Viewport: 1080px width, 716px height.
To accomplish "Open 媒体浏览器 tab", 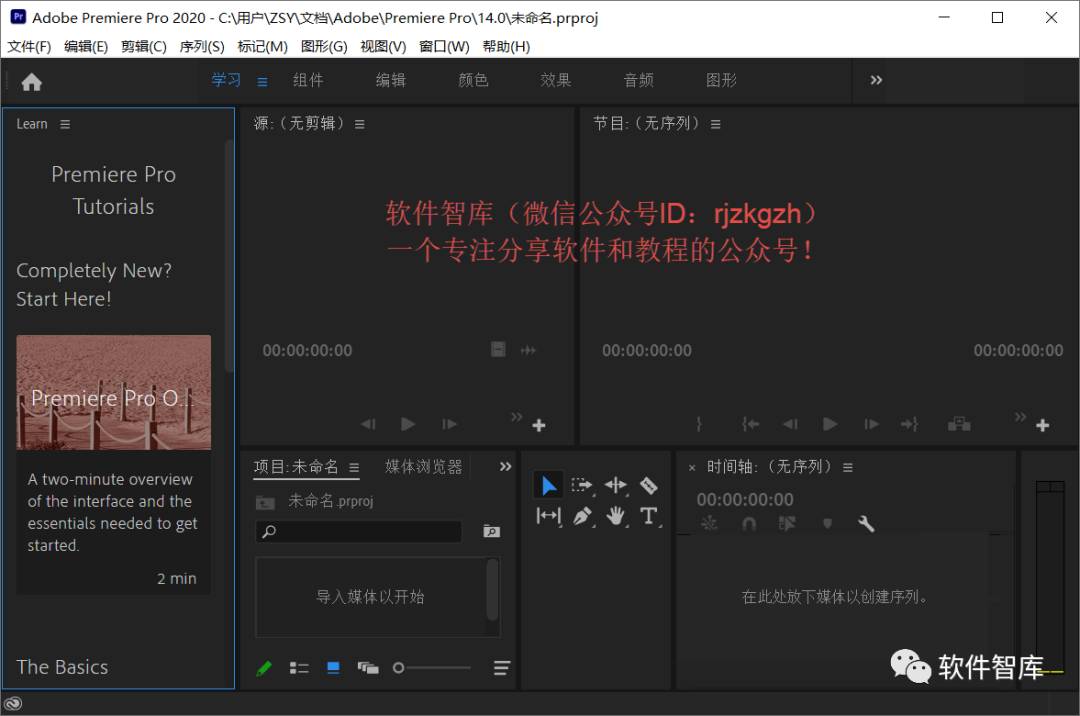I will (x=424, y=467).
